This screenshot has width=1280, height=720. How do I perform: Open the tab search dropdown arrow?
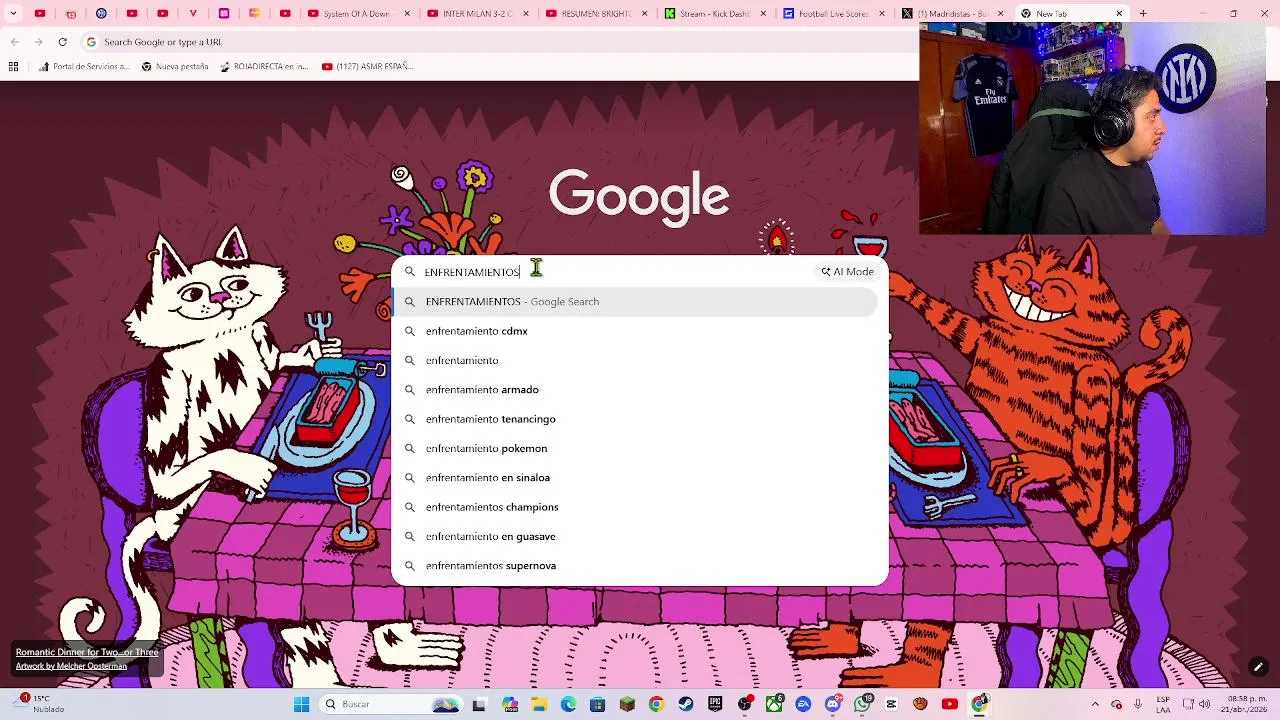[13, 14]
